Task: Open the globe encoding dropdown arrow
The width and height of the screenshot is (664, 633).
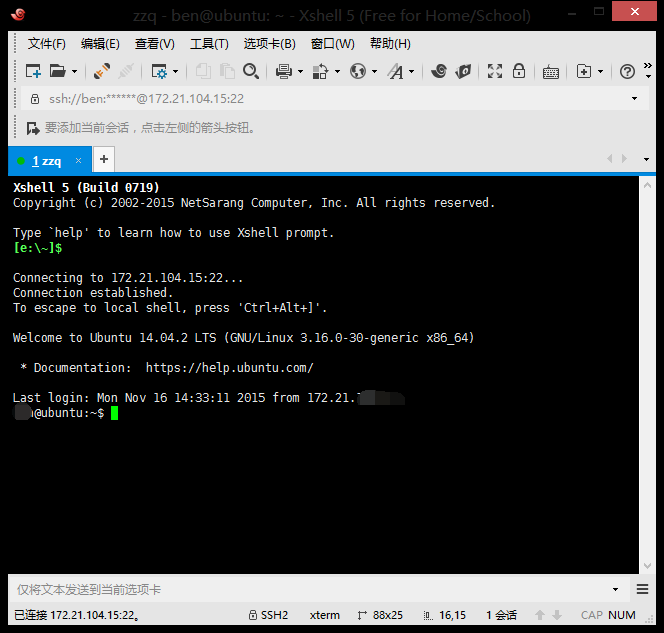Action: pos(374,72)
